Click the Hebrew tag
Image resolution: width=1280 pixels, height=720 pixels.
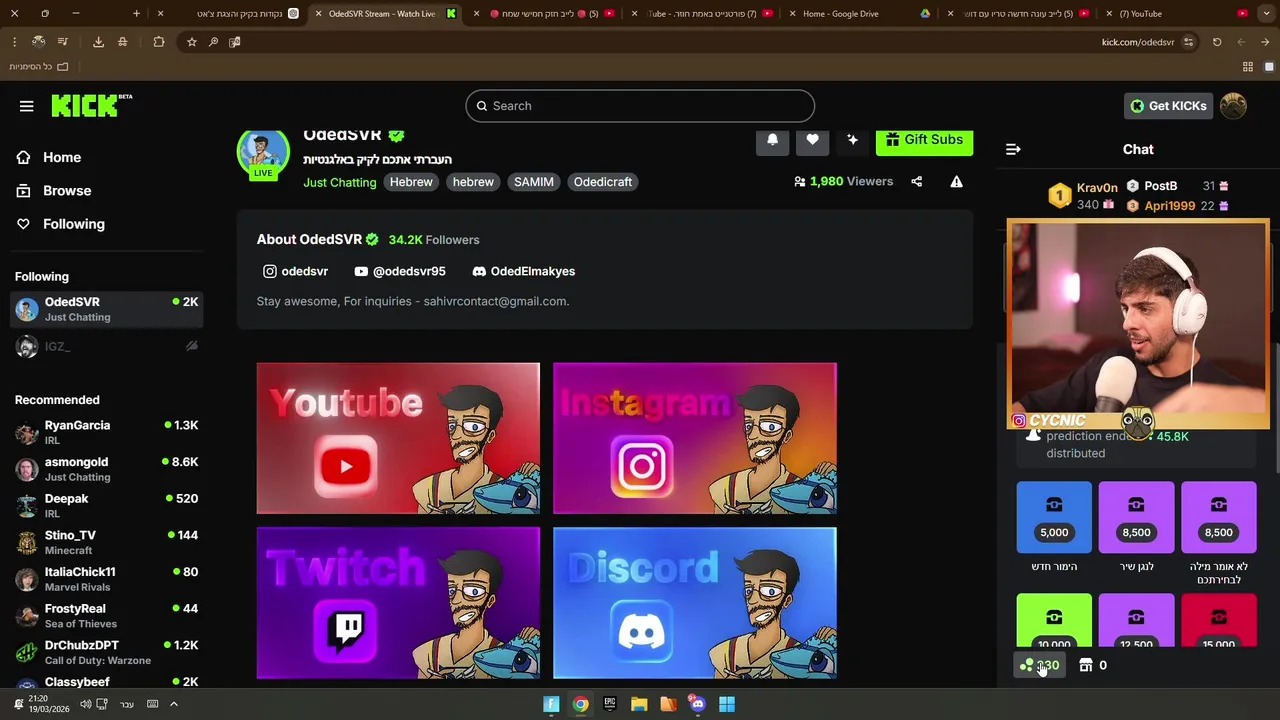[x=411, y=182]
